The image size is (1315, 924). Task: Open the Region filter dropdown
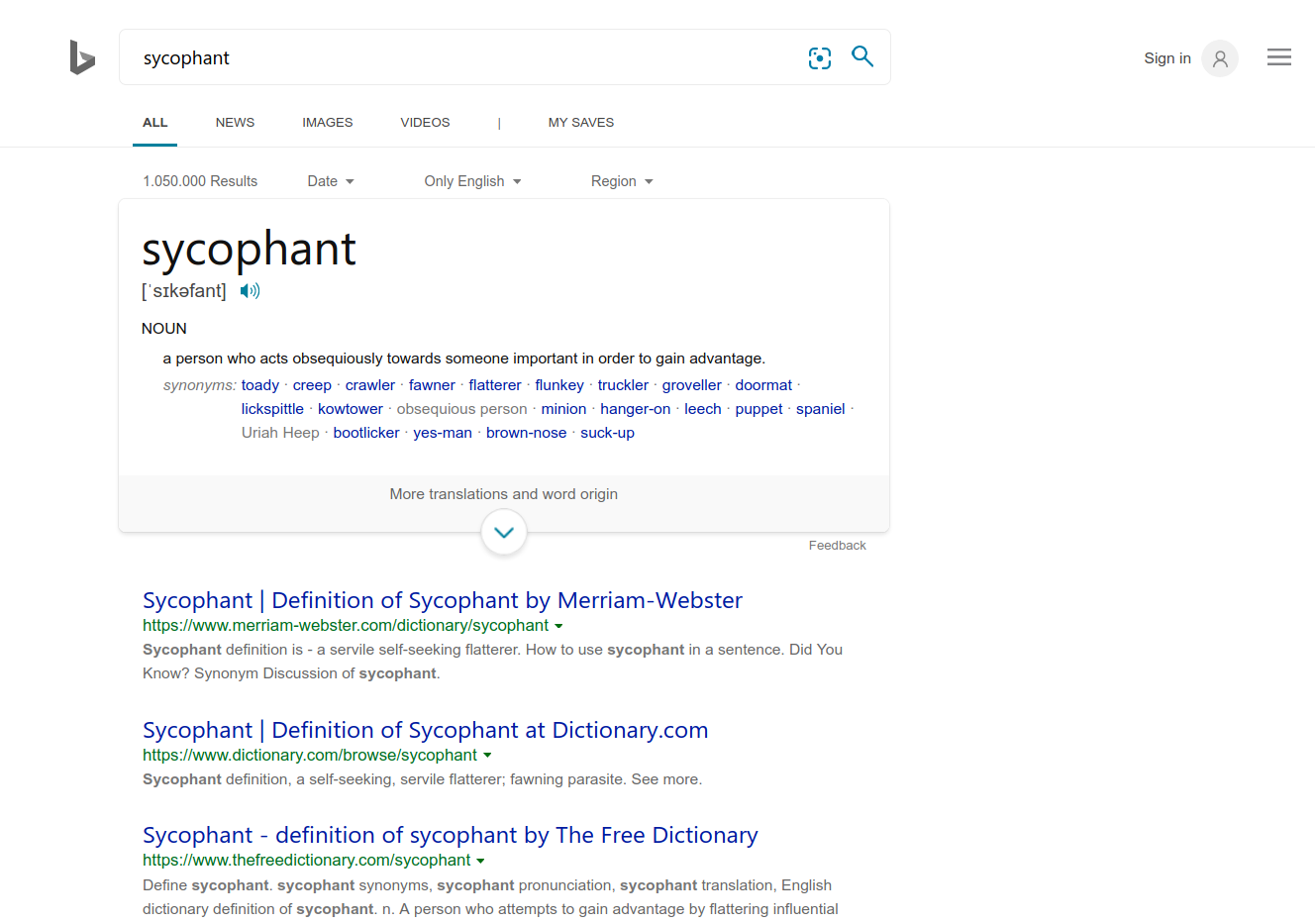622,181
